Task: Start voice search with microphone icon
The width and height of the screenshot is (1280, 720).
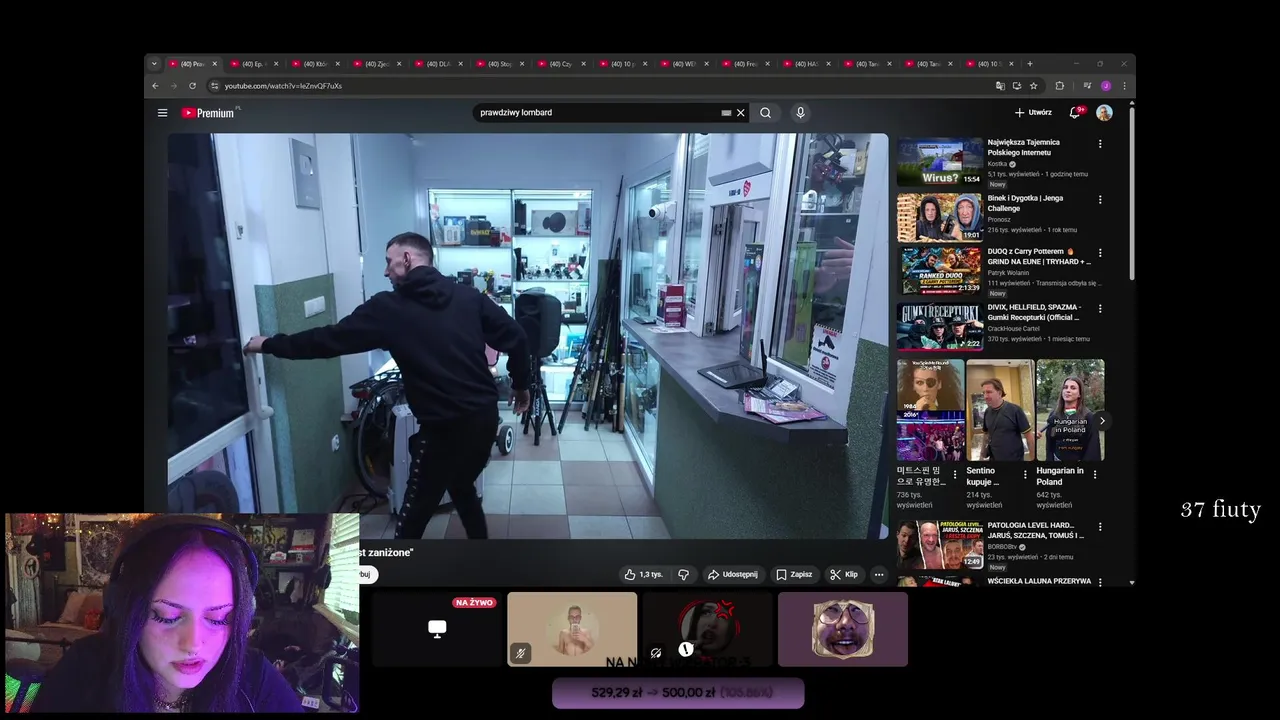Action: [x=800, y=113]
